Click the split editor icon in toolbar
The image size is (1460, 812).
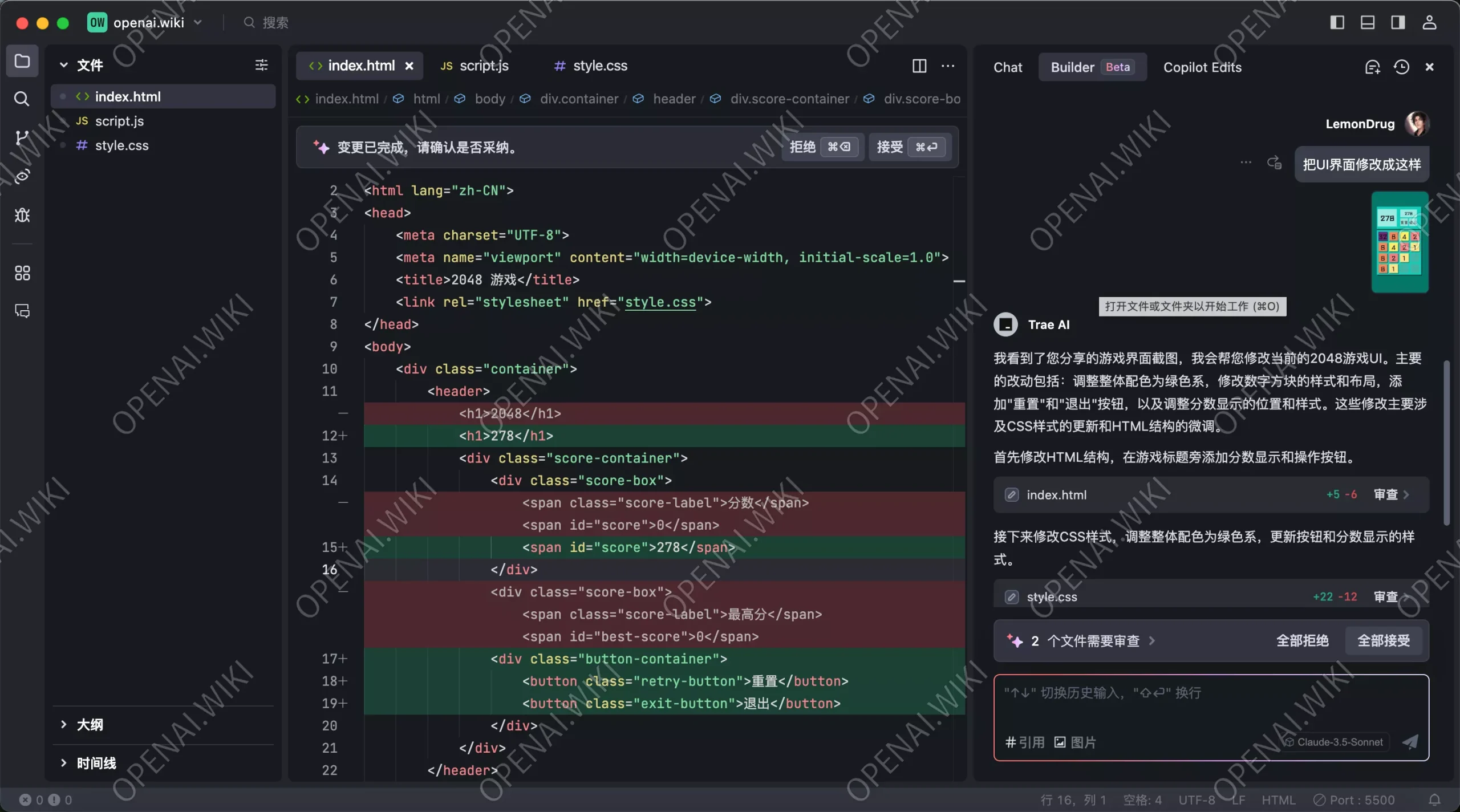(x=918, y=66)
